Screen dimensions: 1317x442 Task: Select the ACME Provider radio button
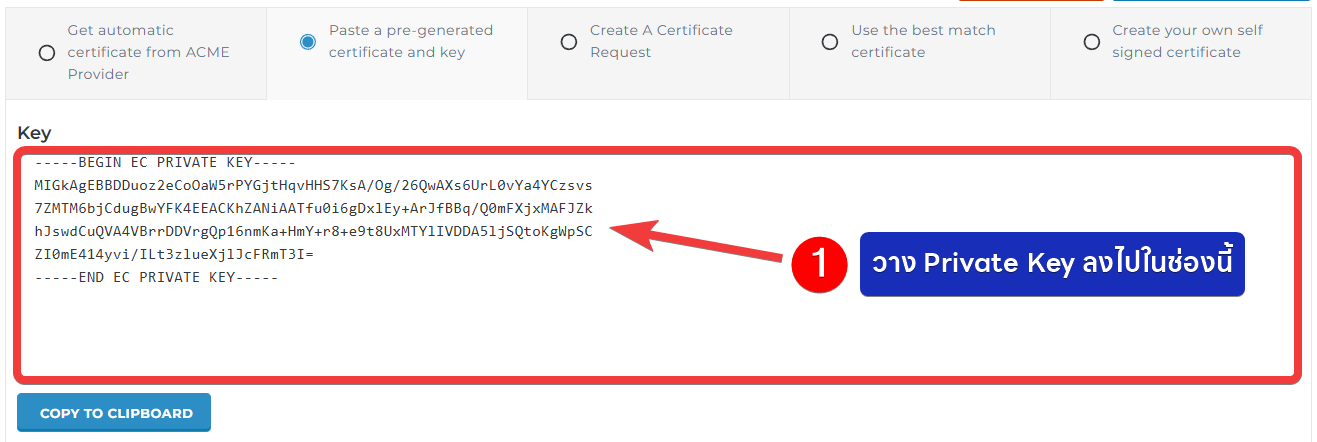[x=46, y=53]
